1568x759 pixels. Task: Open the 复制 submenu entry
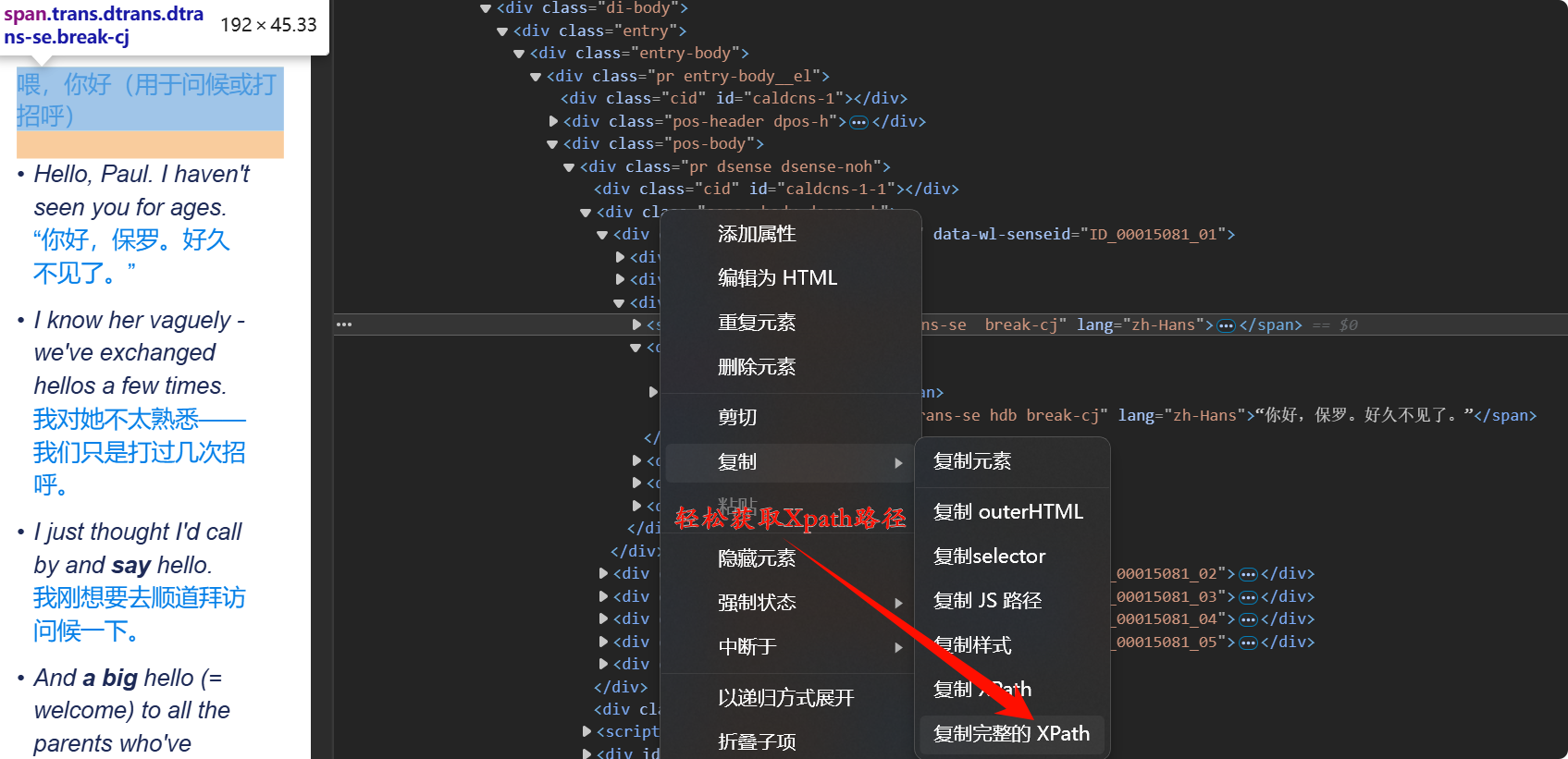pos(791,462)
